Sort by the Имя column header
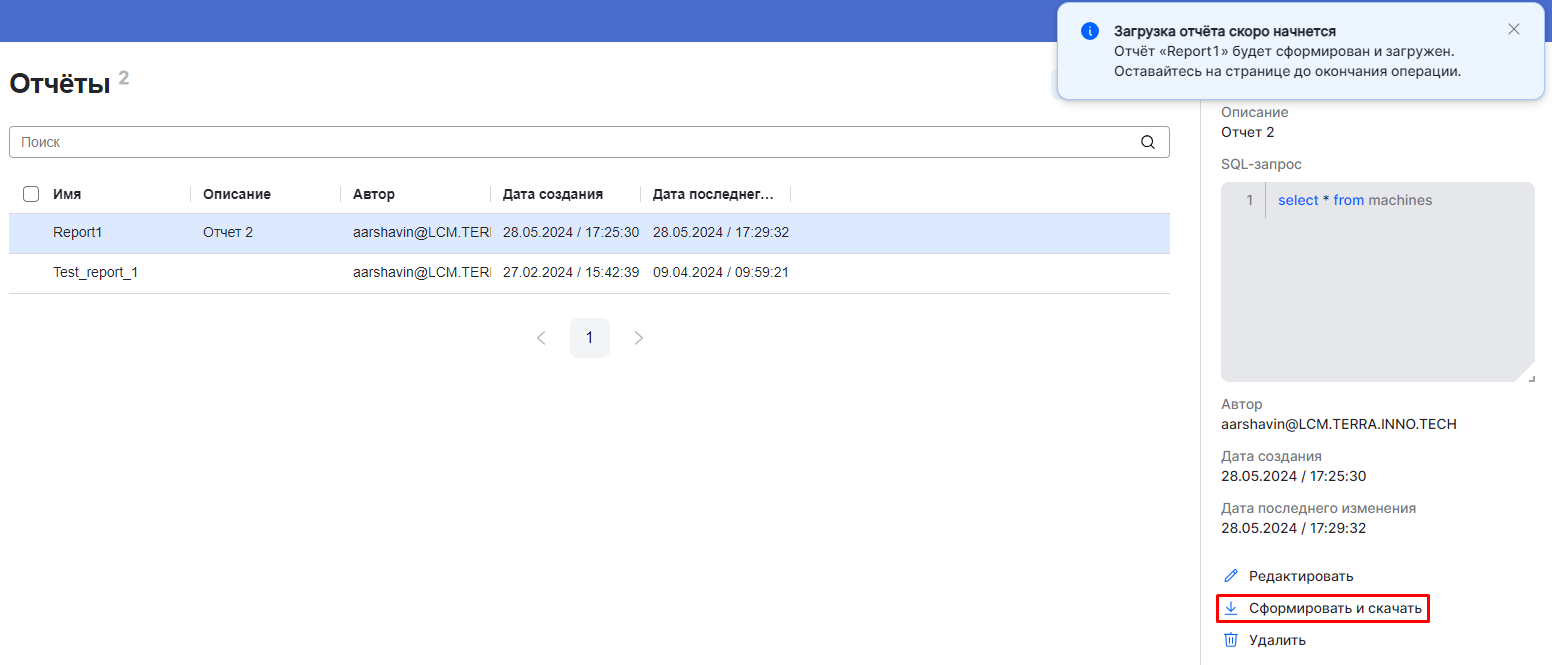Screen dimensions: 1552x665 67,194
